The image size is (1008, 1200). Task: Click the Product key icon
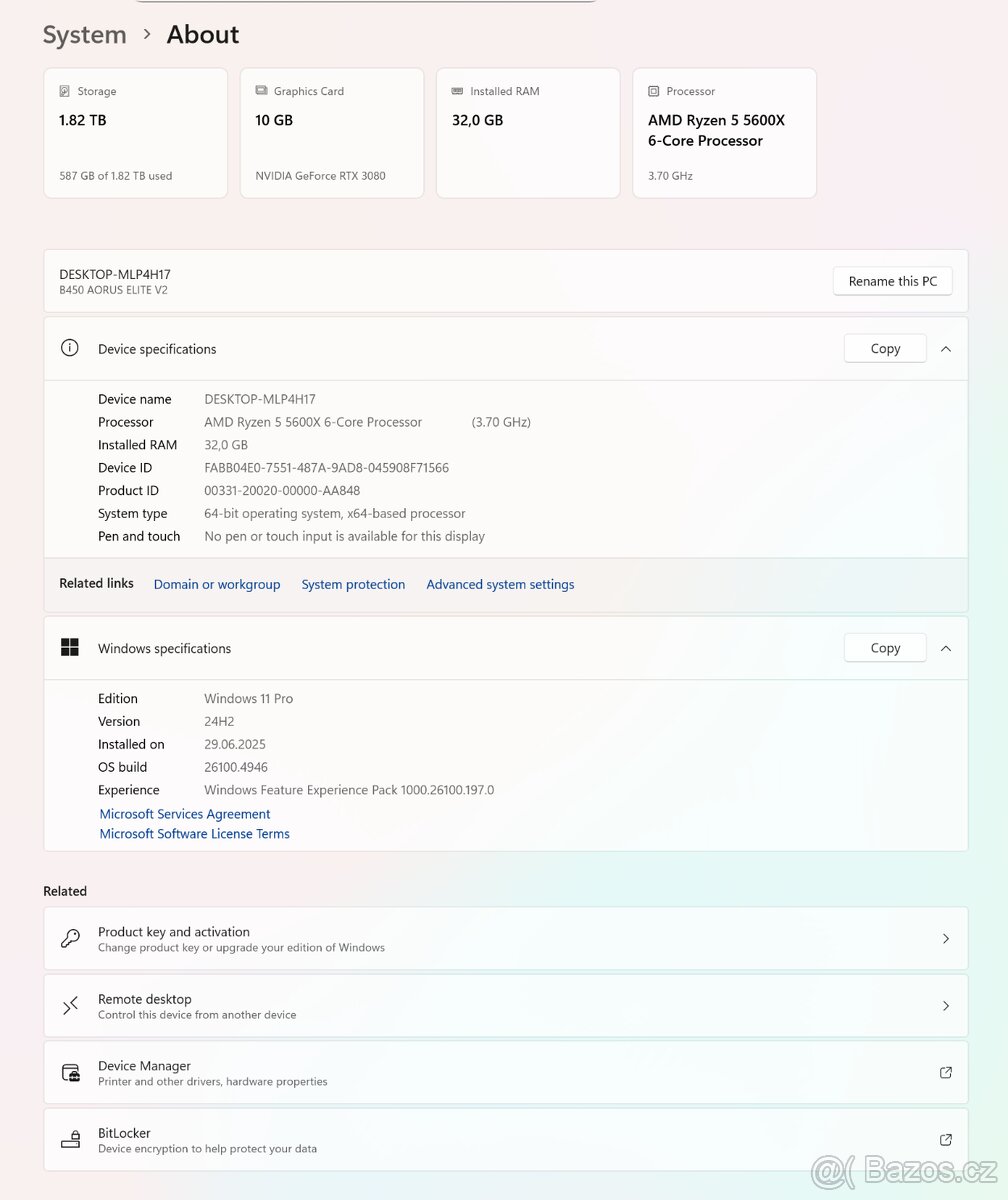[x=70, y=938]
